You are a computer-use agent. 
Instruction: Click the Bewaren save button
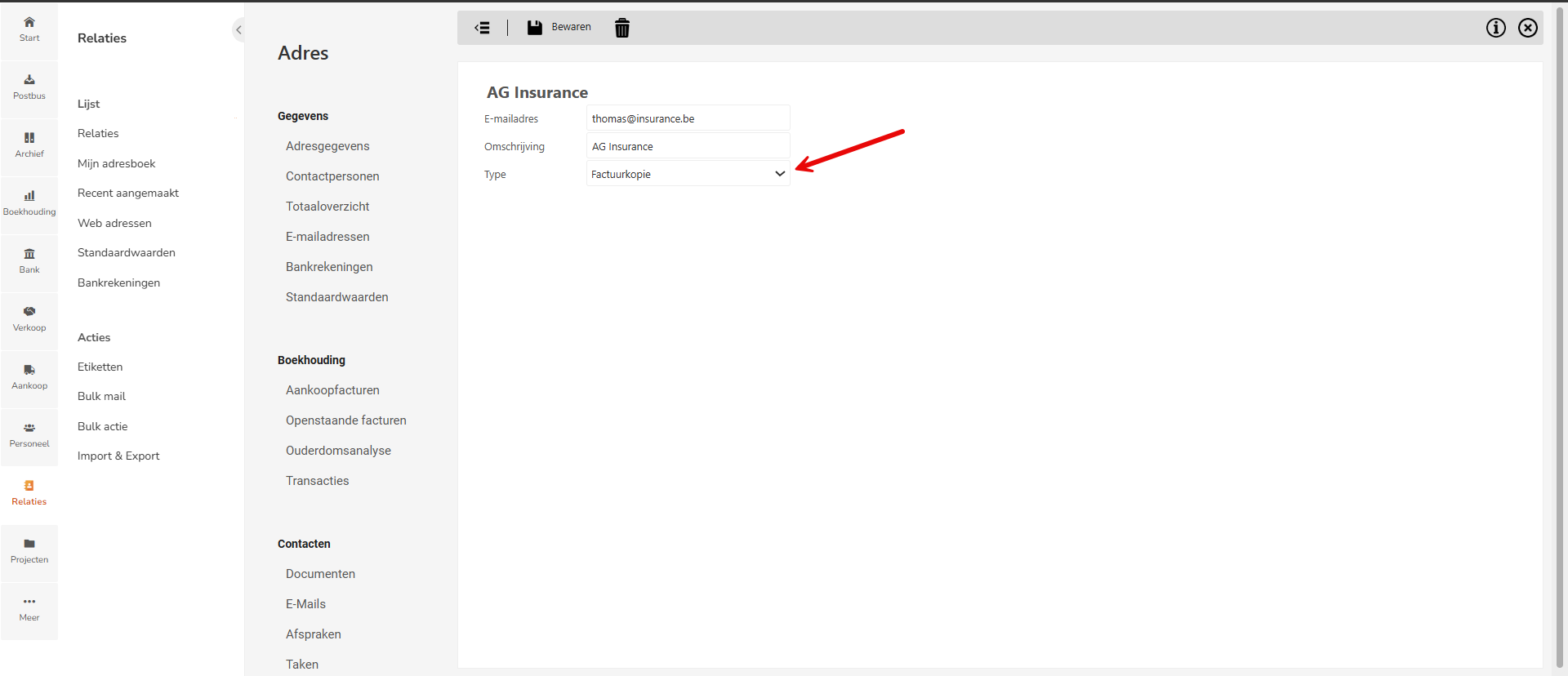point(559,28)
